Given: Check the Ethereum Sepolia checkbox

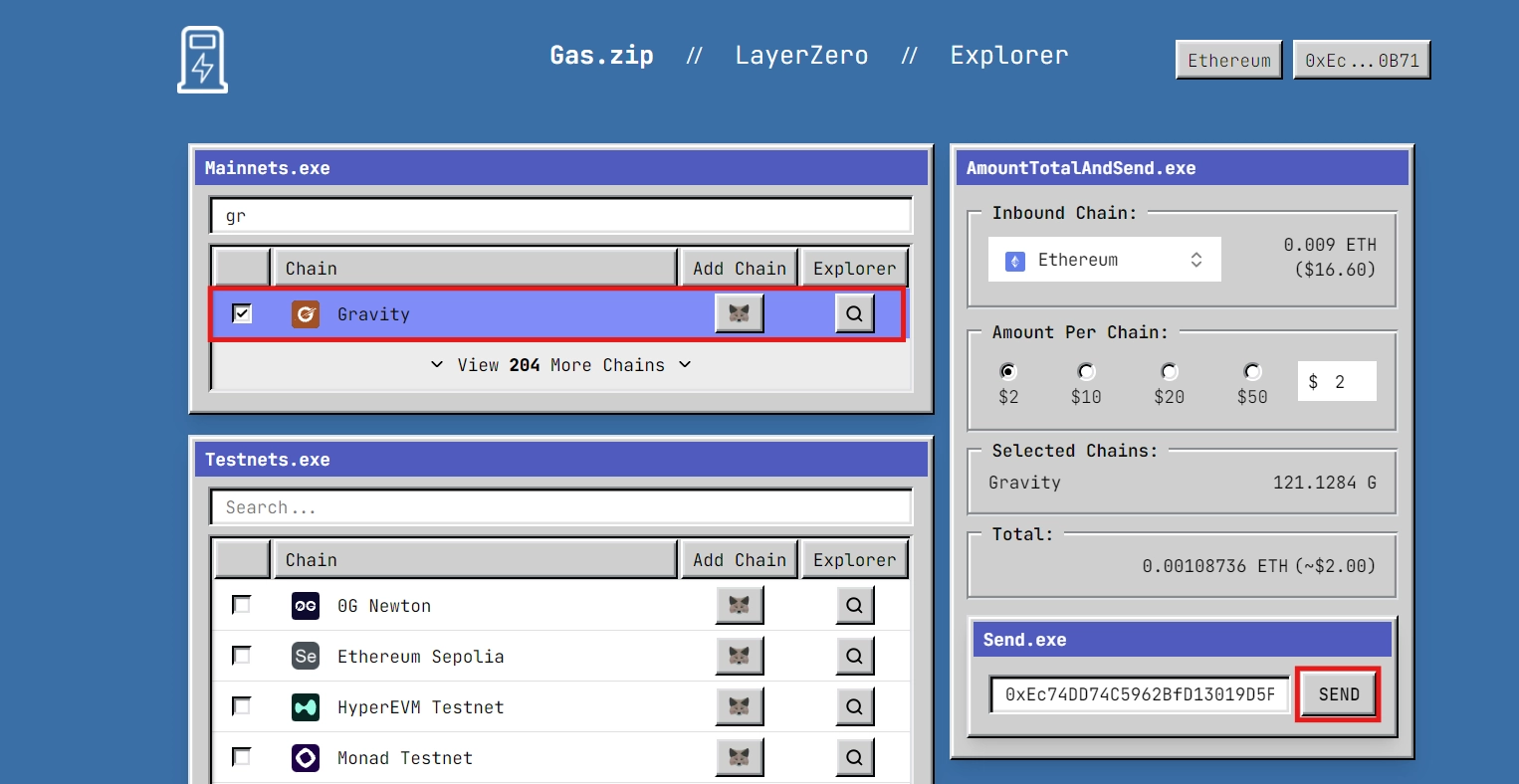Looking at the screenshot, I should 241,656.
